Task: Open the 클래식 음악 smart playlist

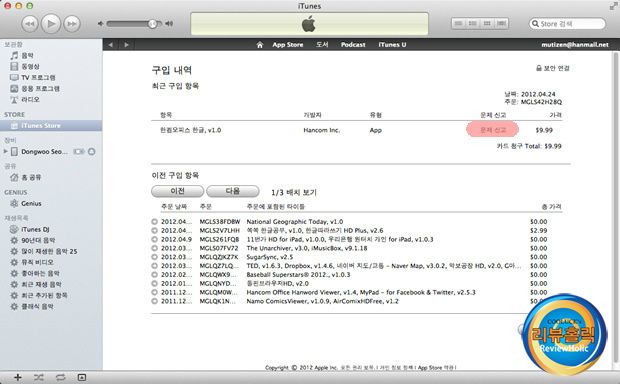Action: (37, 306)
